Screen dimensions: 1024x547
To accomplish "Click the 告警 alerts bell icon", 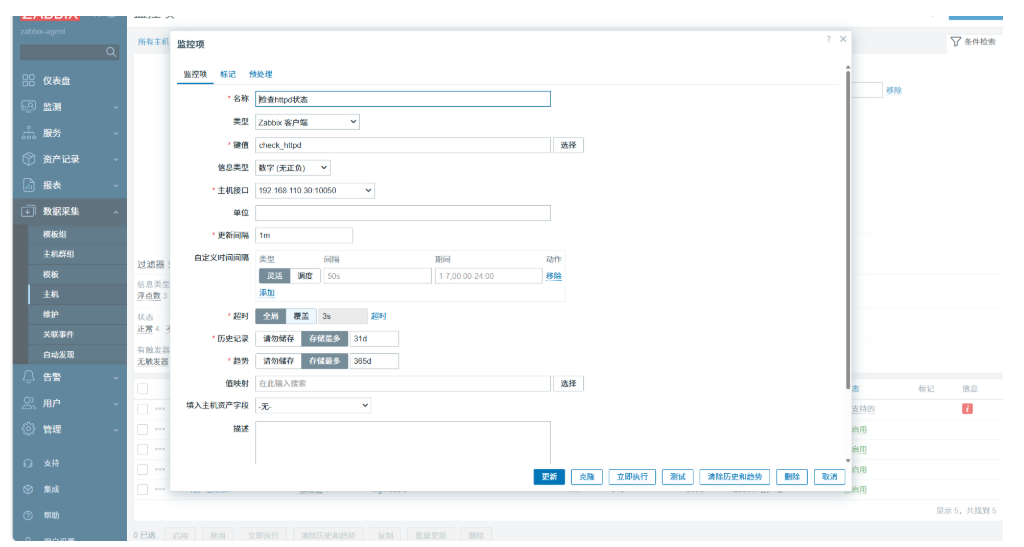I will click(29, 377).
